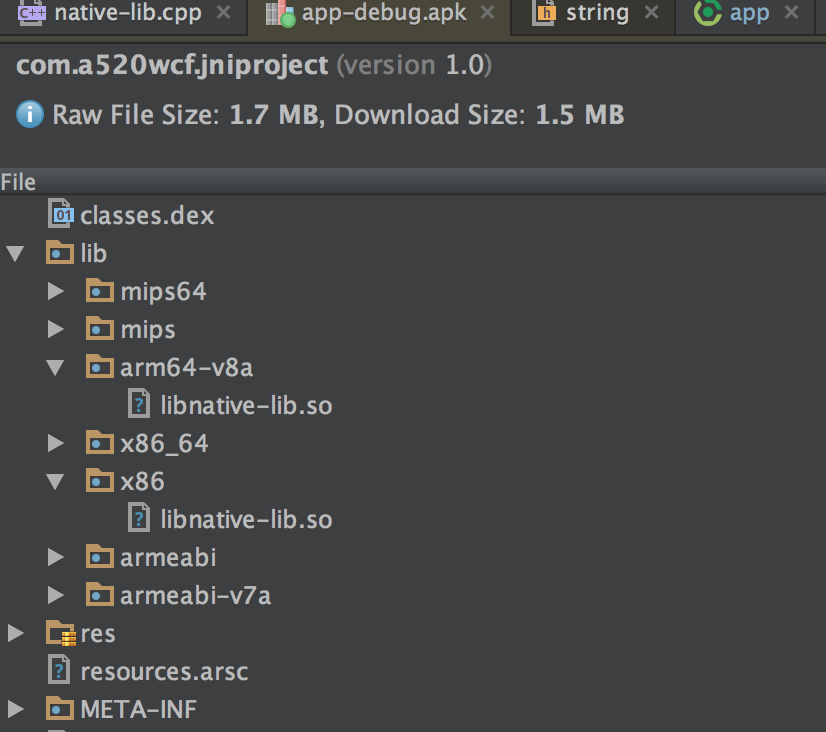Image resolution: width=826 pixels, height=732 pixels.
Task: Open the string tab
Action: 596,13
